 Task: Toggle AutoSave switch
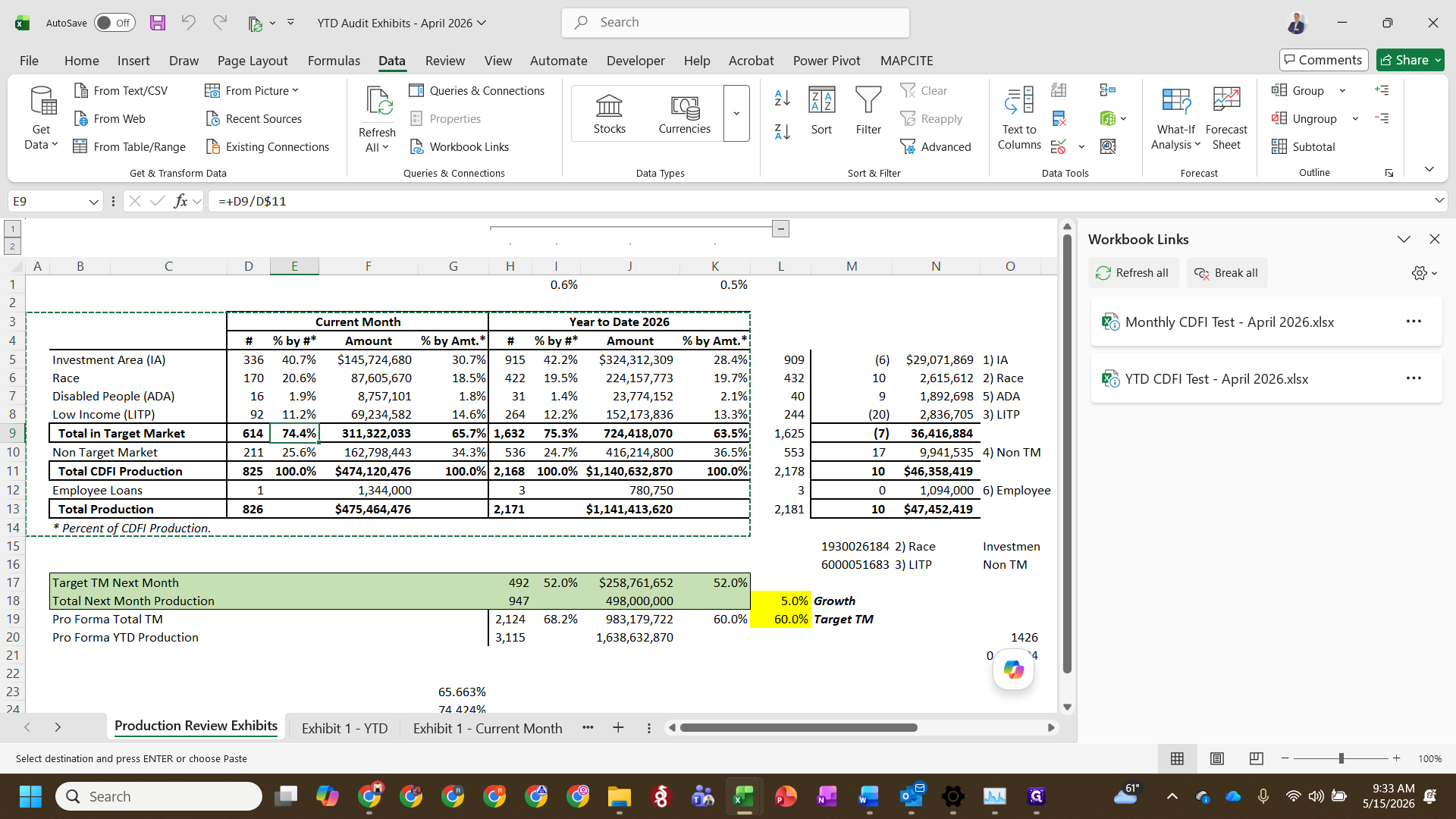115,23
